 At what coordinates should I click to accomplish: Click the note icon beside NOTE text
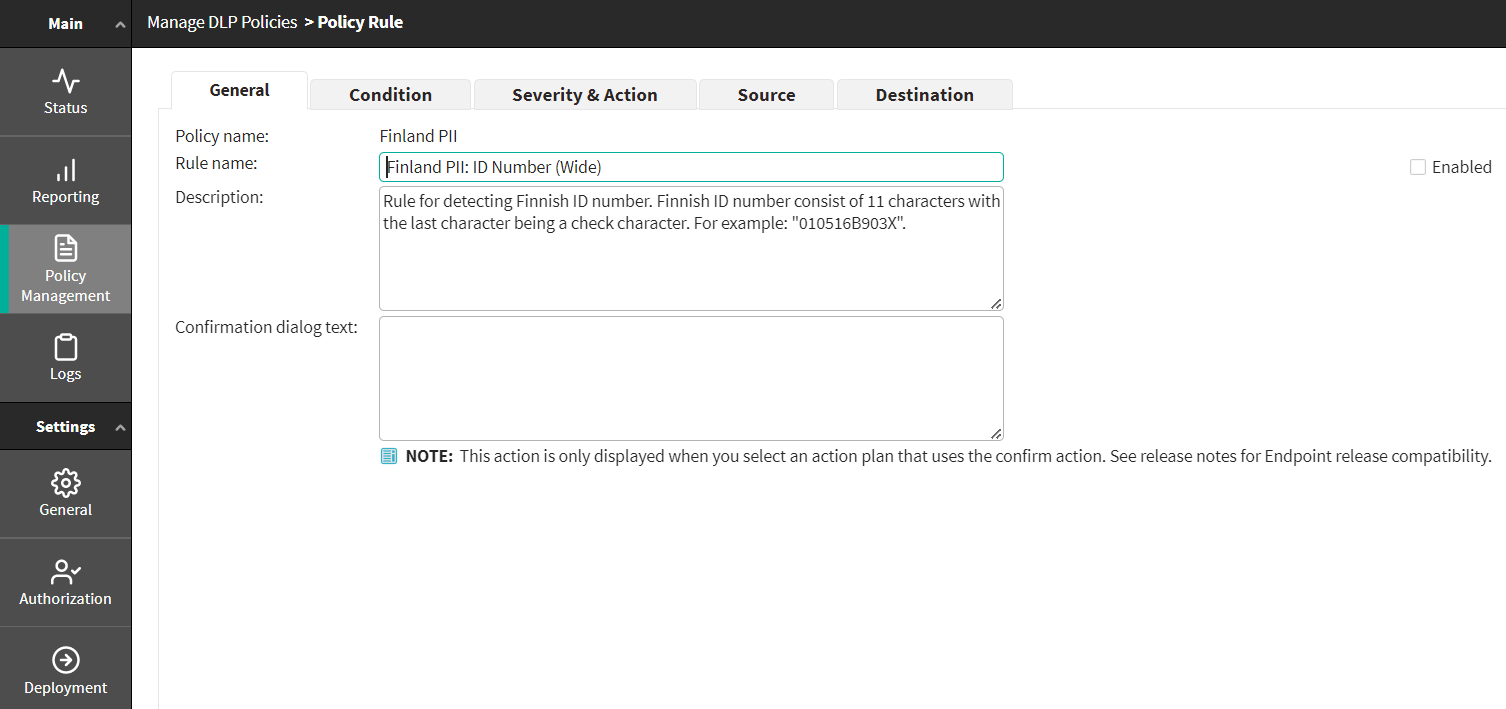(x=389, y=456)
